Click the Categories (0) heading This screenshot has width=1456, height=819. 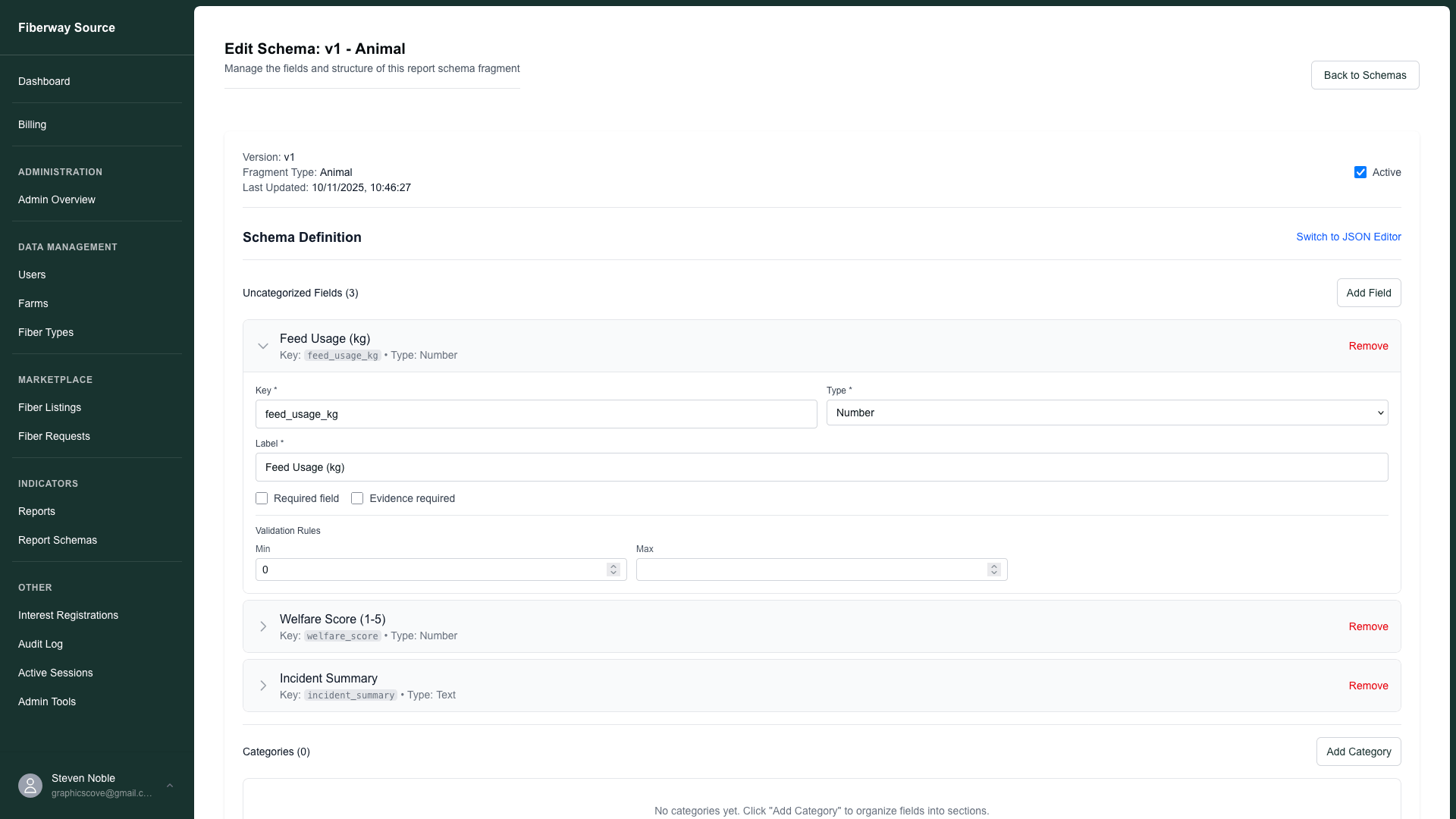tap(276, 752)
